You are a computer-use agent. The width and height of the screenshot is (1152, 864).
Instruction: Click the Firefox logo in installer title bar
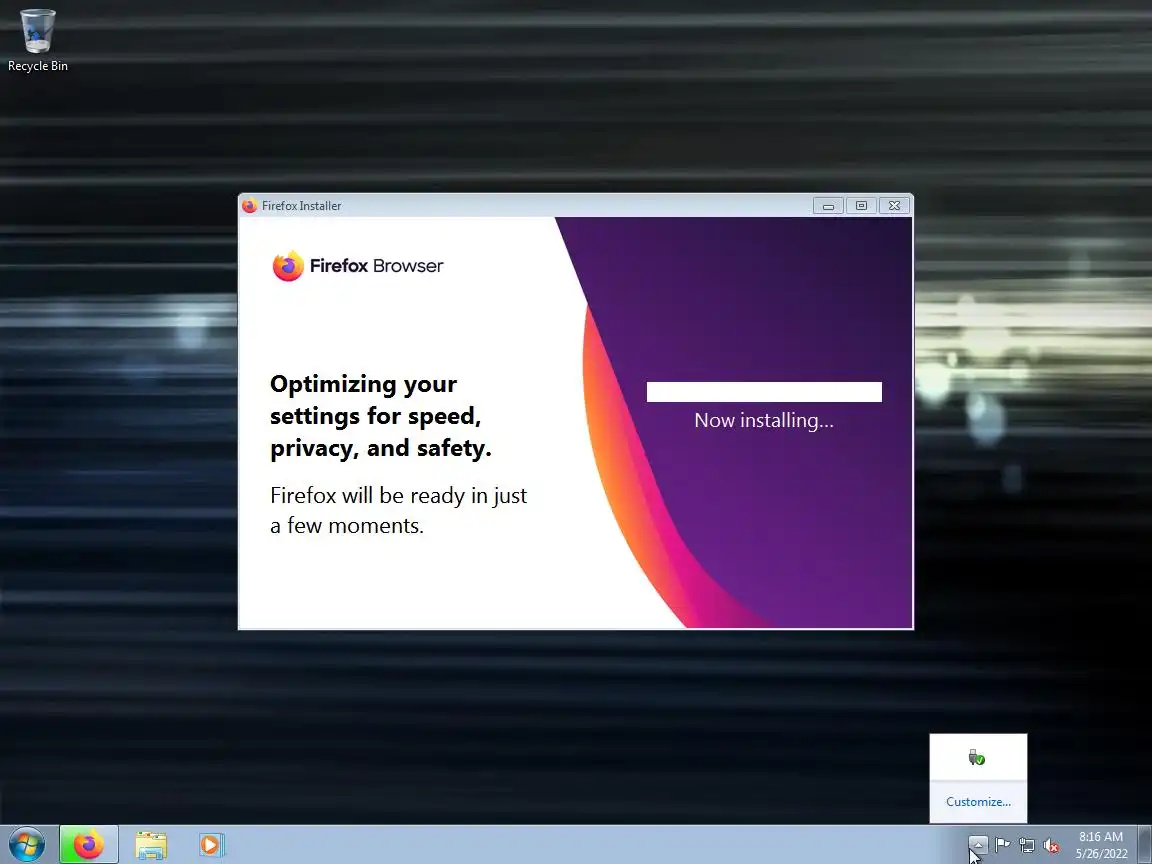250,206
